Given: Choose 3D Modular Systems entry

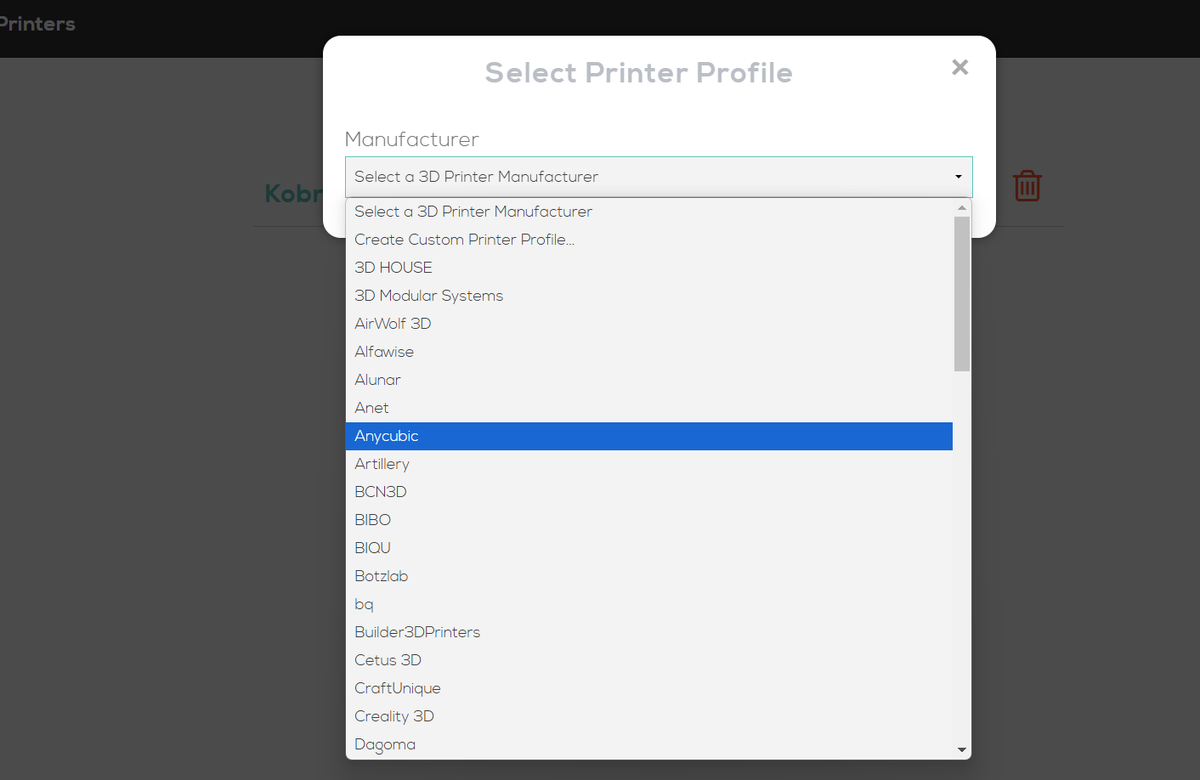Looking at the screenshot, I should click(428, 296).
